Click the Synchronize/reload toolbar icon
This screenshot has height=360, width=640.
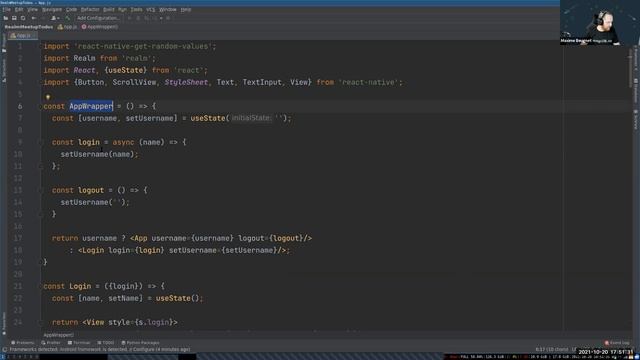[23, 18]
